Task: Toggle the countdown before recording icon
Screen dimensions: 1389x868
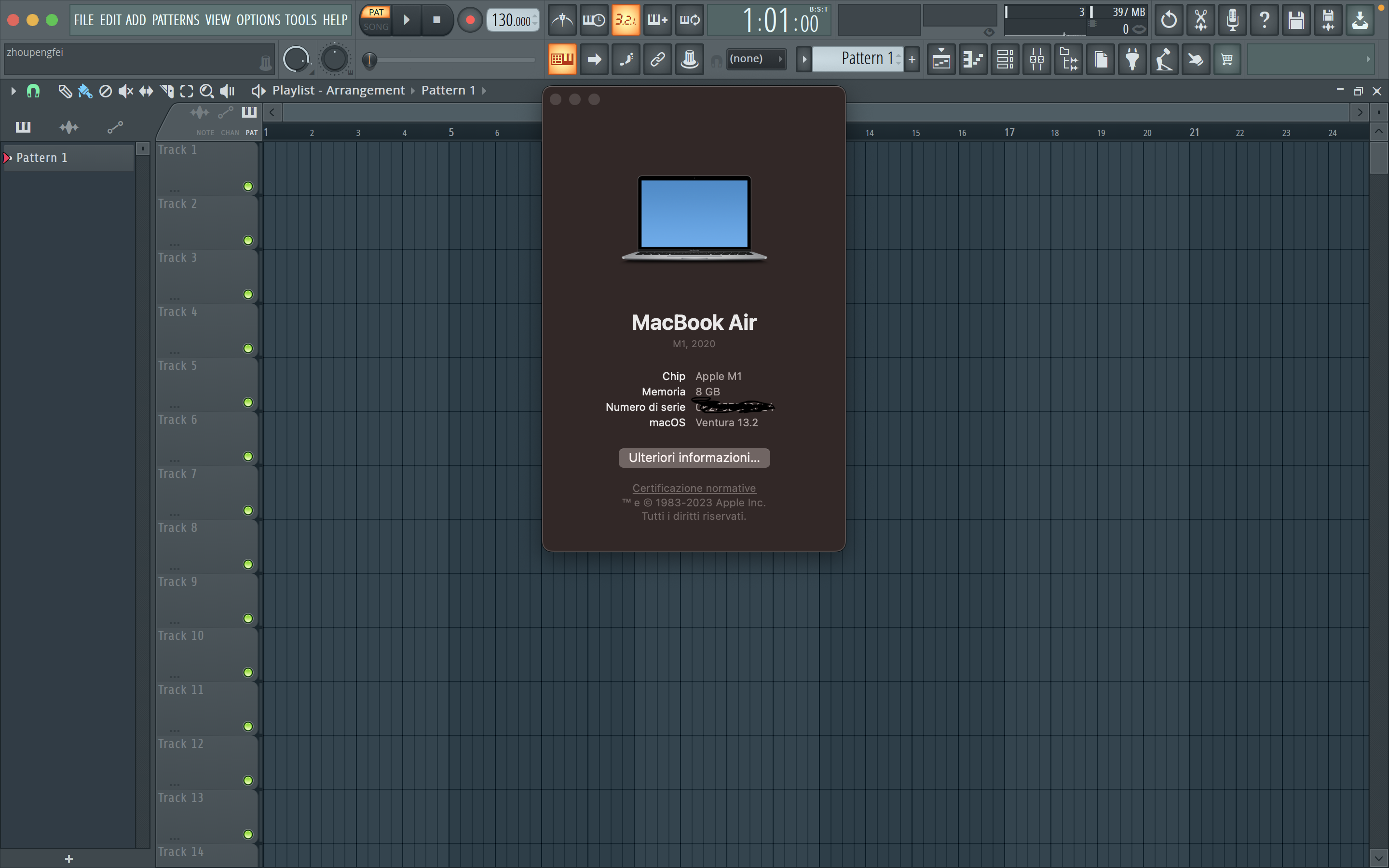Action: [x=626, y=20]
